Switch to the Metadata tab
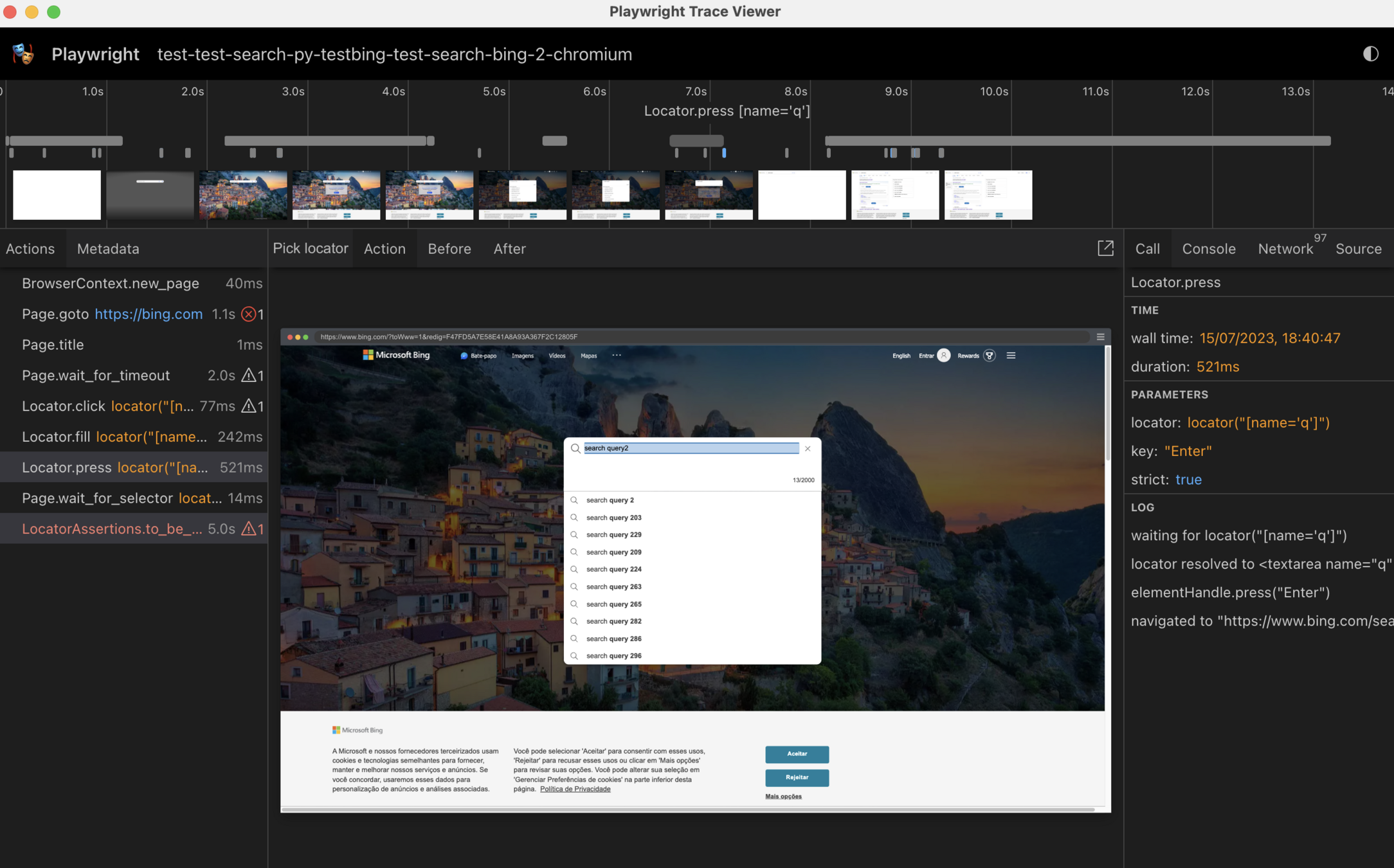The width and height of the screenshot is (1394, 868). (108, 249)
